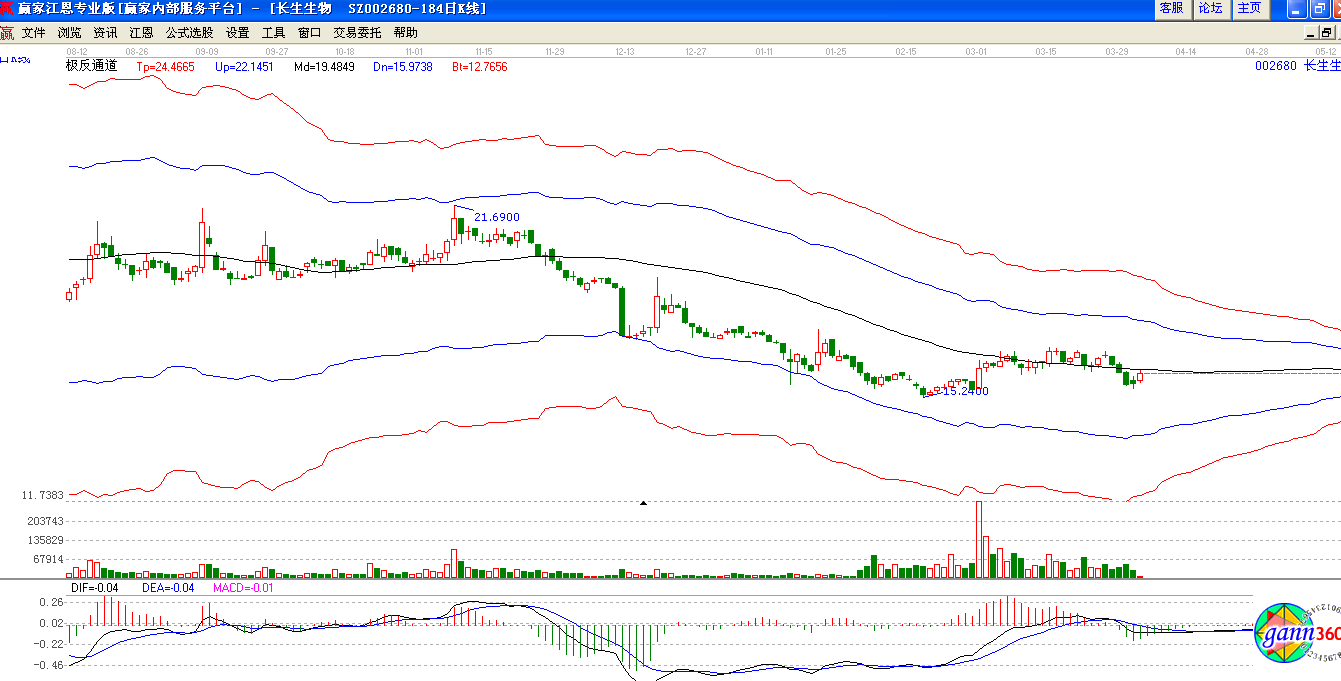Click the 203743 volume axis label
Image resolution: width=1341 pixels, height=681 pixels.
point(46,521)
